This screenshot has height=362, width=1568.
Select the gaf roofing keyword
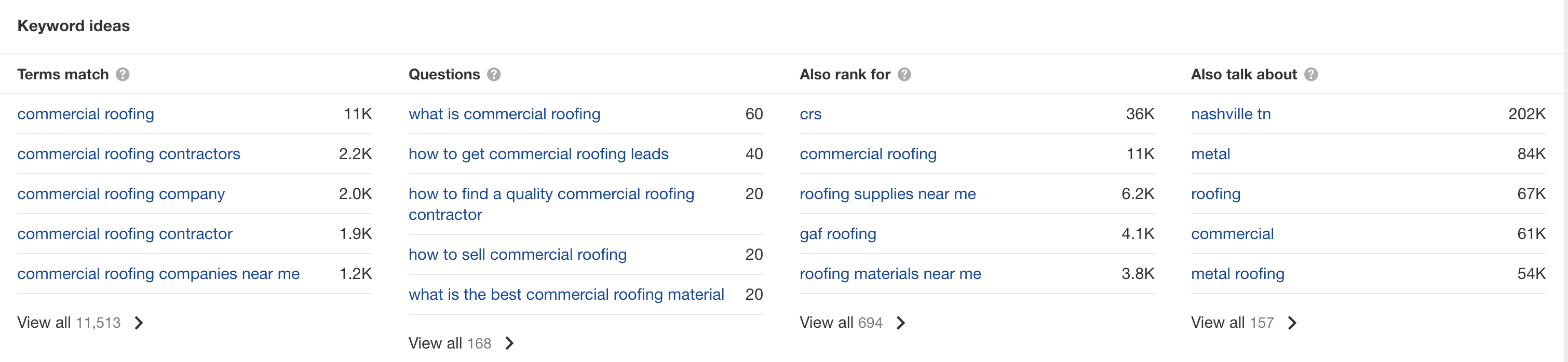(837, 233)
